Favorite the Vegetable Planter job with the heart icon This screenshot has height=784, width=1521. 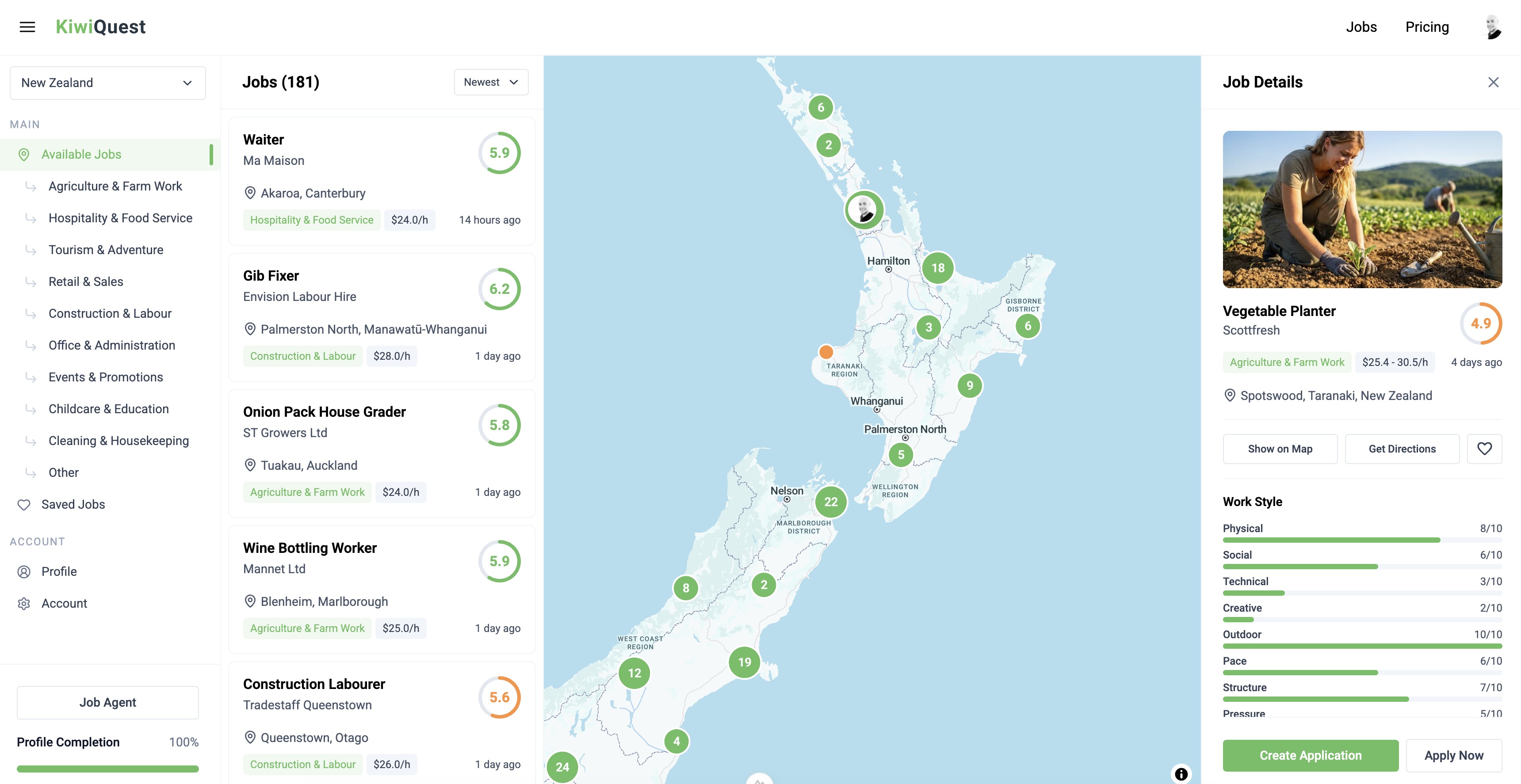(x=1485, y=449)
